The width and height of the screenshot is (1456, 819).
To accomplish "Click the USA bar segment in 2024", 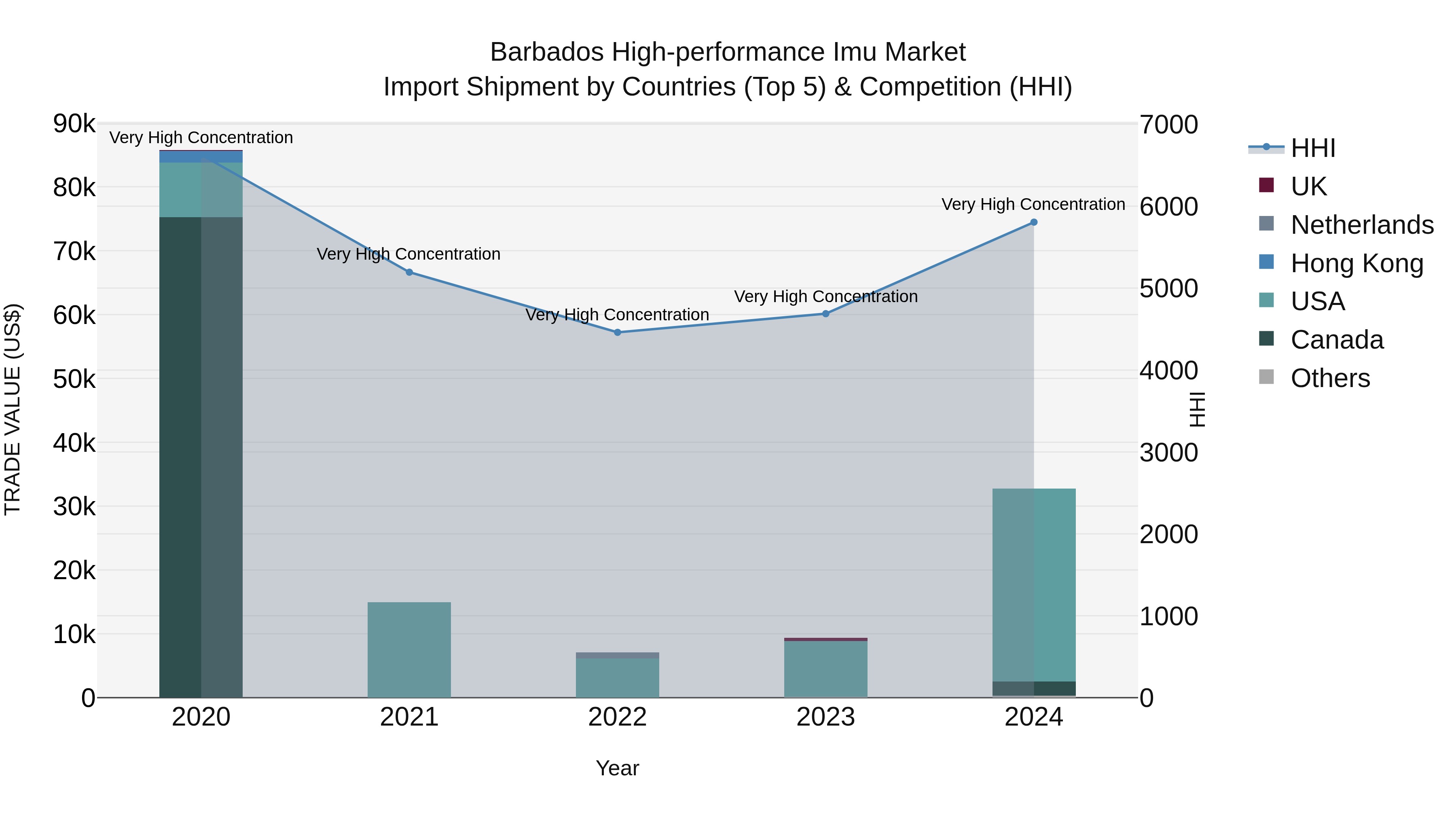I will point(1034,585).
